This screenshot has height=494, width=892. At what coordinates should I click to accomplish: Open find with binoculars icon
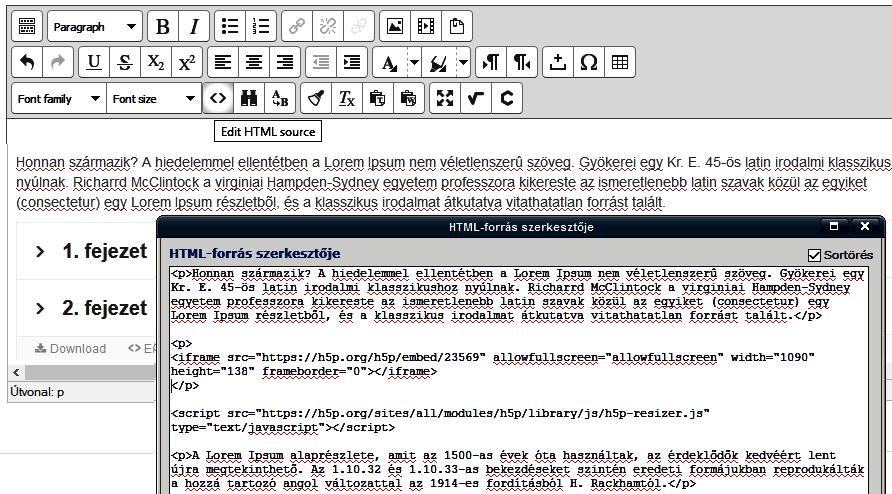(249, 98)
